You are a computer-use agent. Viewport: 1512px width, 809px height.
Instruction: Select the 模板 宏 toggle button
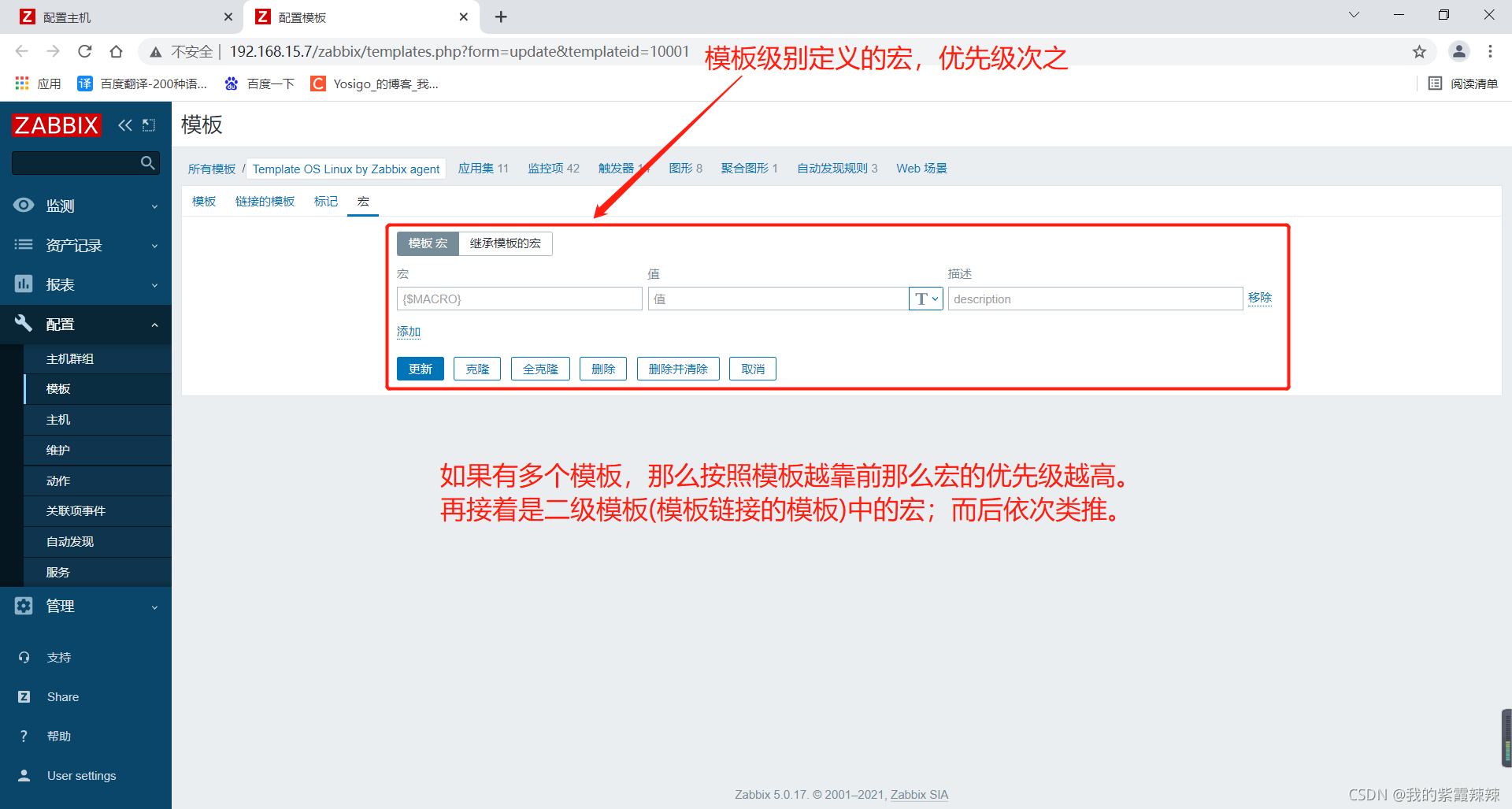click(428, 243)
